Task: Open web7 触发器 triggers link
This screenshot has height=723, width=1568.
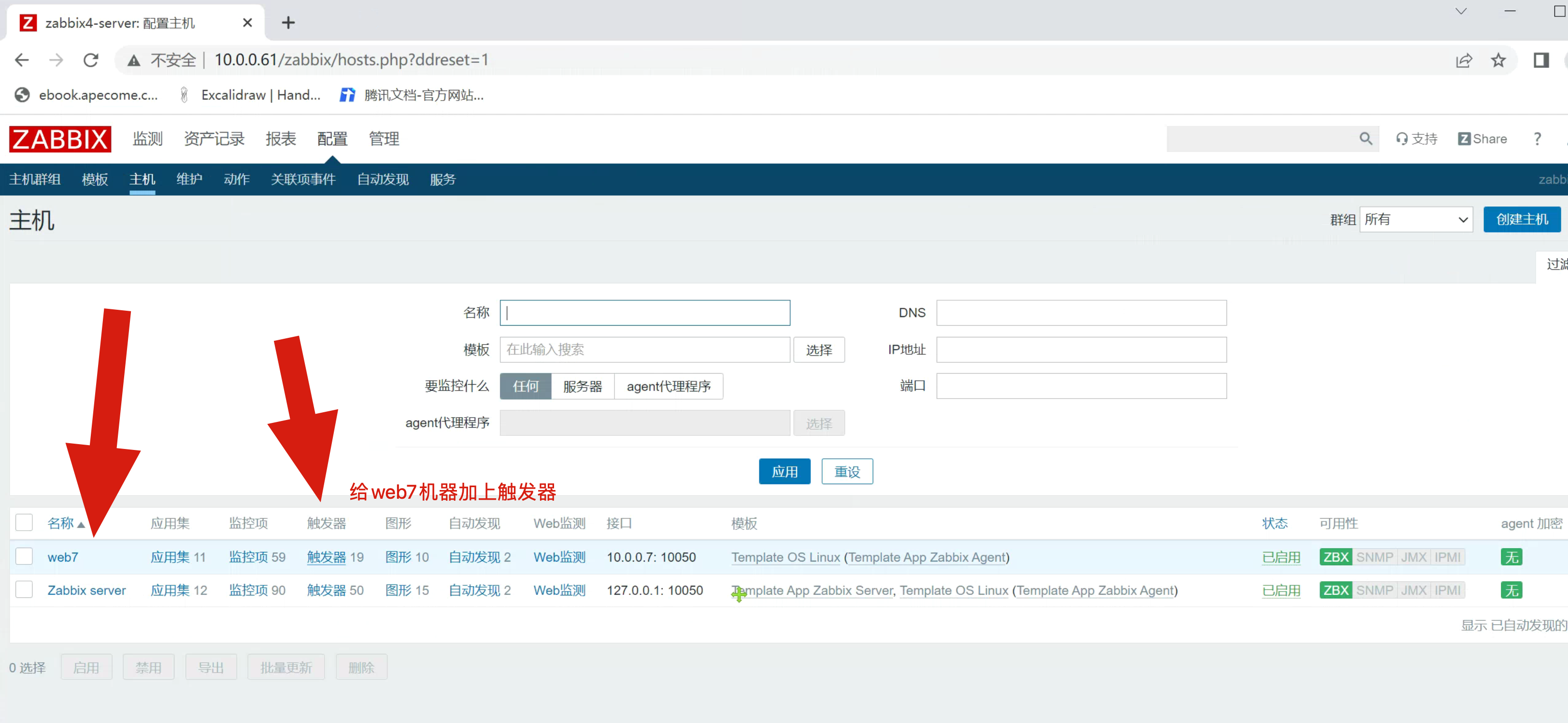Action: pos(326,557)
